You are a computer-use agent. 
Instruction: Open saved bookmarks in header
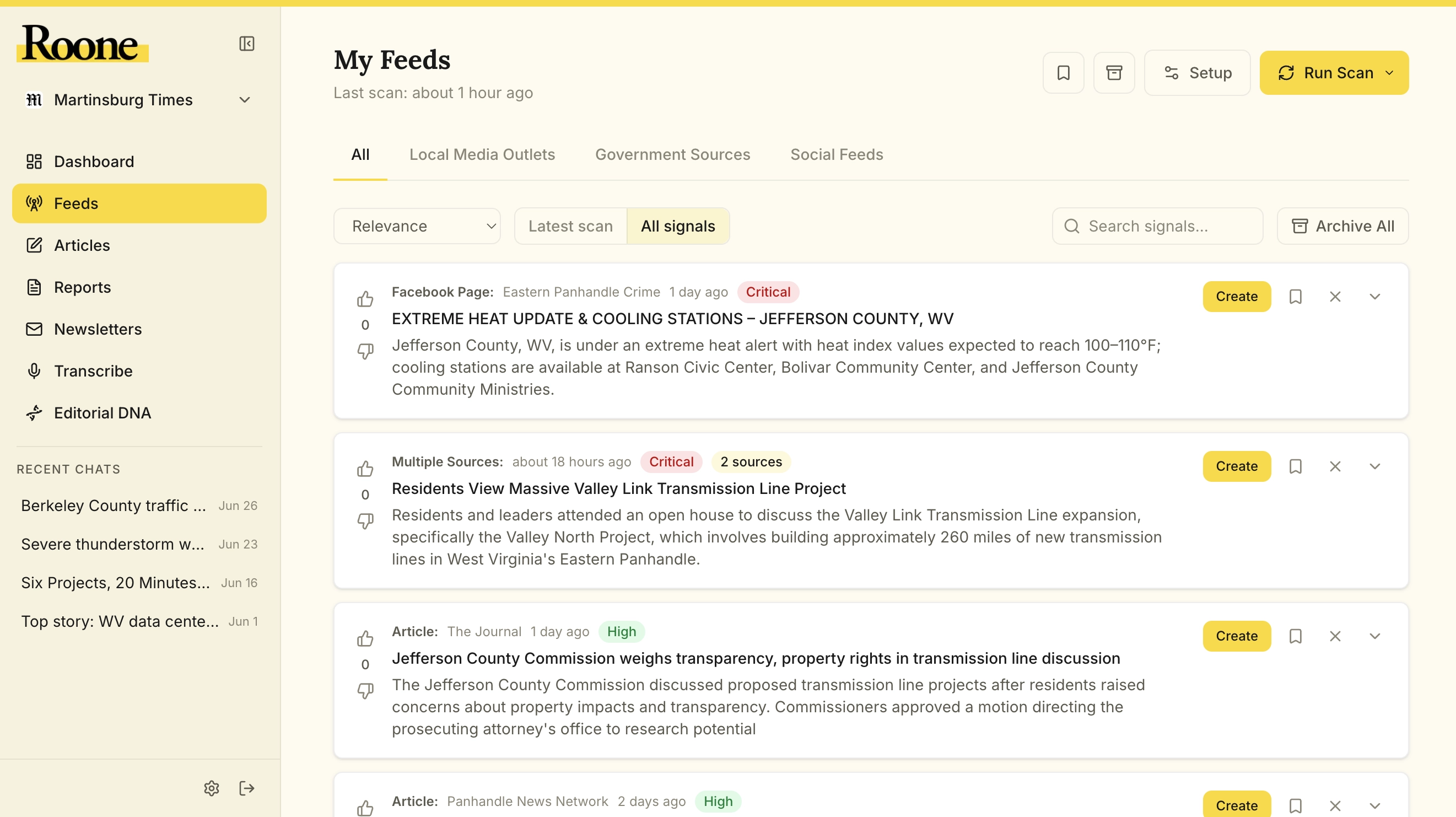click(x=1063, y=73)
